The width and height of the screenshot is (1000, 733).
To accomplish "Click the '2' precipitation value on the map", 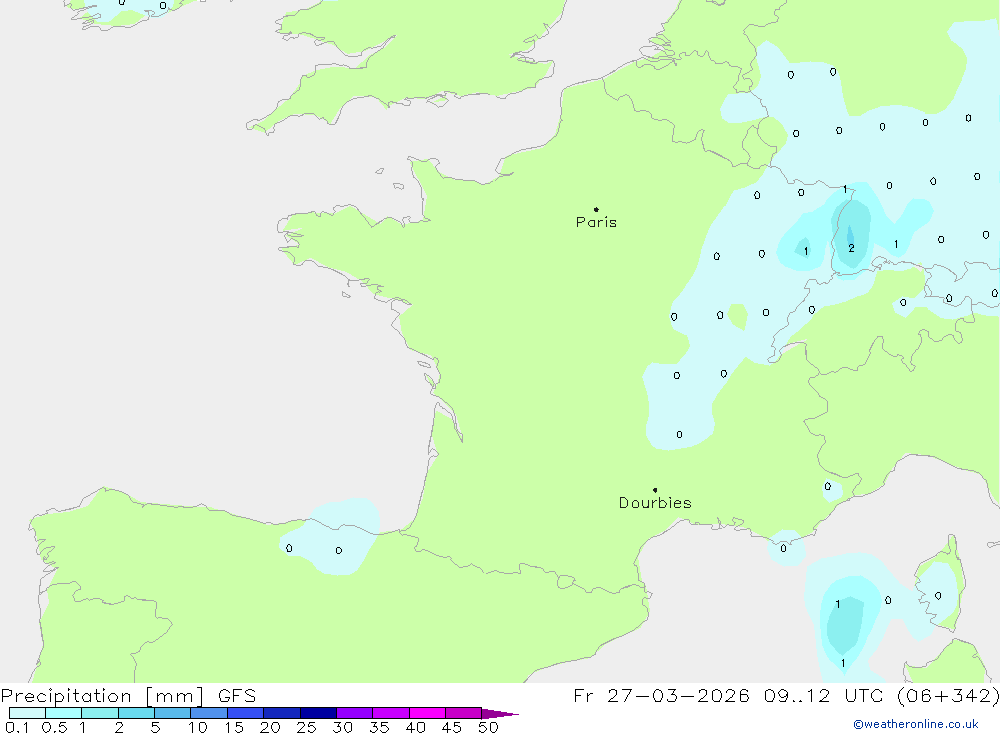I will 851,248.
